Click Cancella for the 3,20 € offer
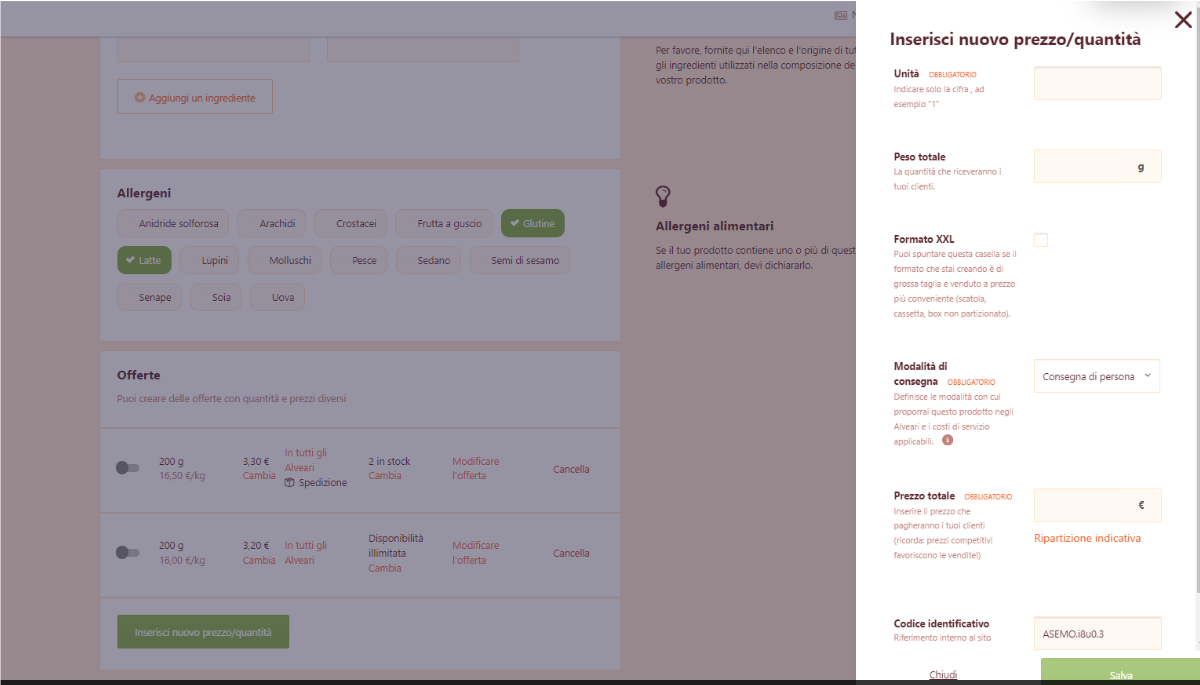The height and width of the screenshot is (685, 1200). coord(571,553)
